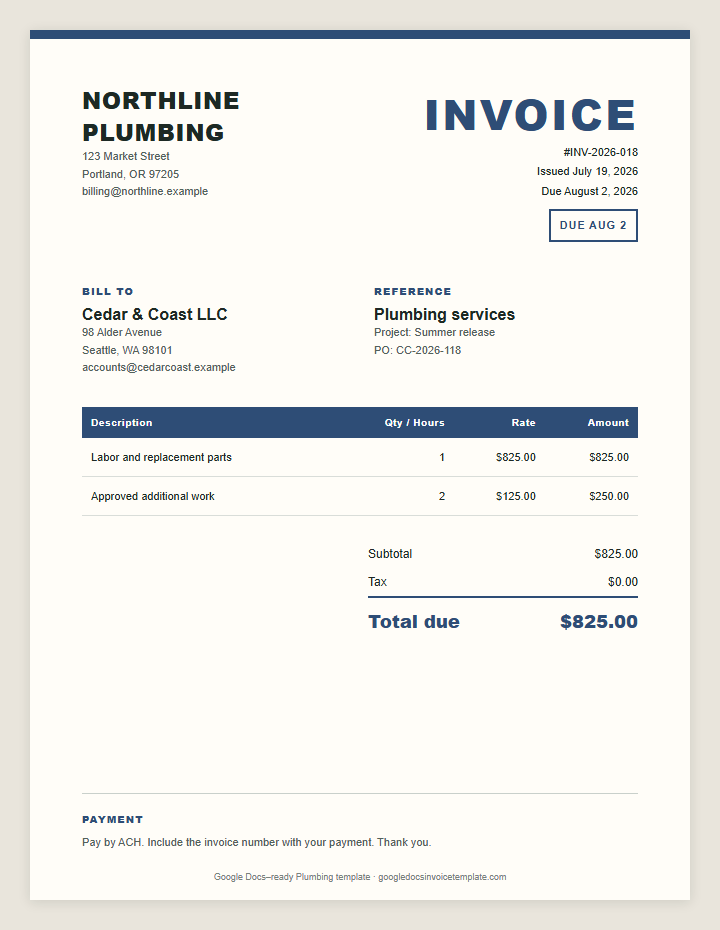
Task: Click the BILL TO section label
Action: pyautogui.click(x=108, y=291)
